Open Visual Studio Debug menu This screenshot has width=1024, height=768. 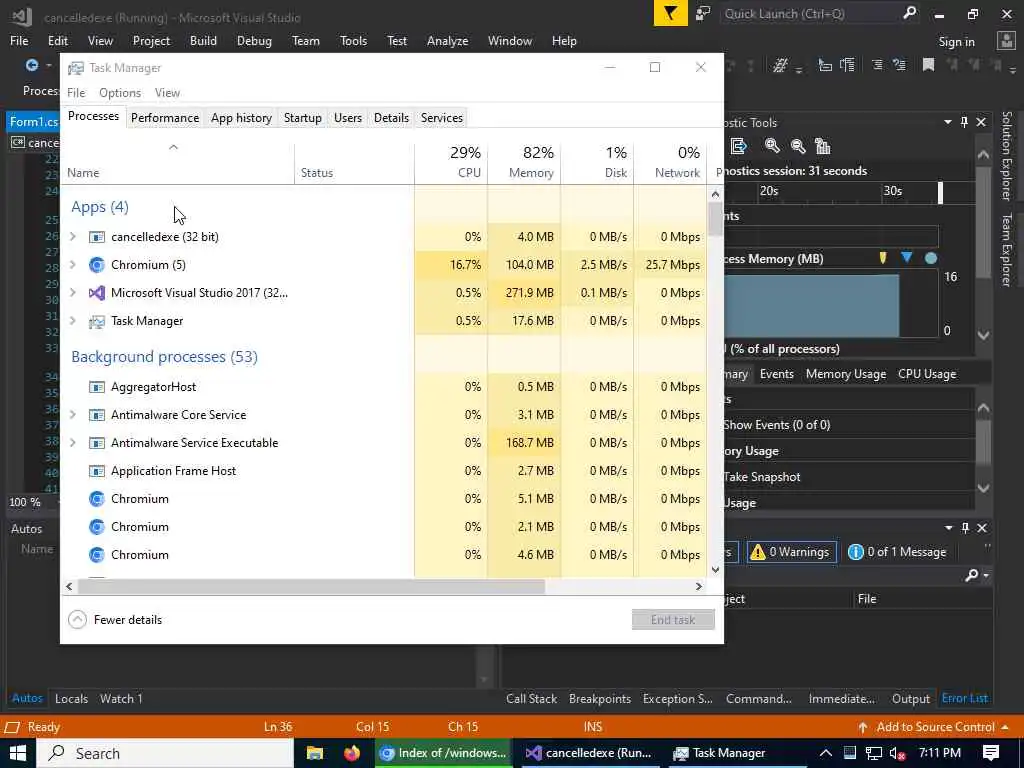[x=254, y=40]
